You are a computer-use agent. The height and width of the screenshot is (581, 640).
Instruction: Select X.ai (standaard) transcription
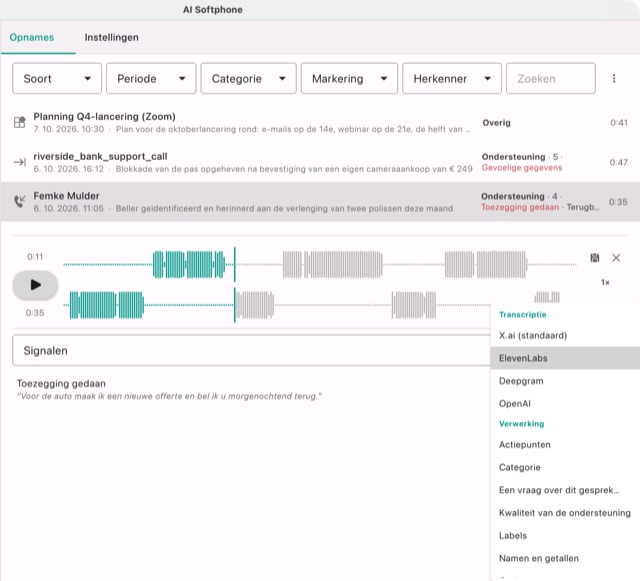tap(565, 336)
